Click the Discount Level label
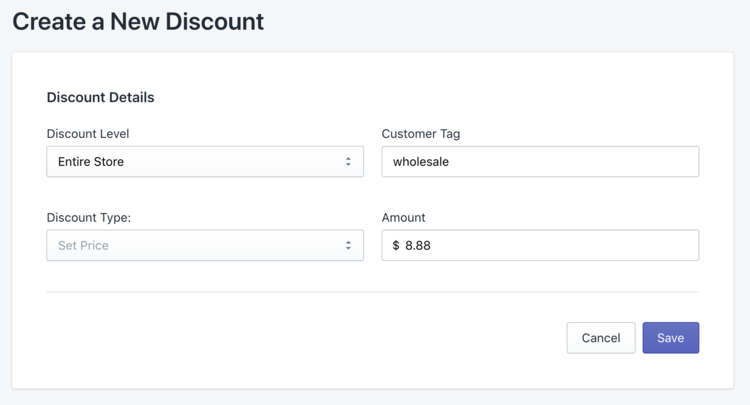Image resolution: width=750 pixels, height=405 pixels. point(88,134)
